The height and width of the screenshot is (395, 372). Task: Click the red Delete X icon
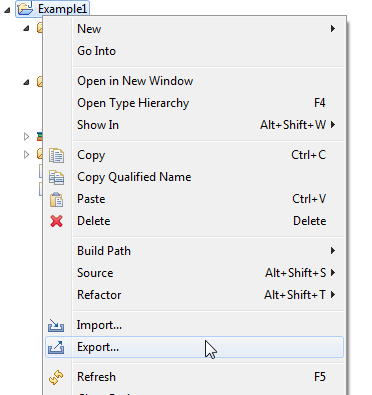click(56, 221)
